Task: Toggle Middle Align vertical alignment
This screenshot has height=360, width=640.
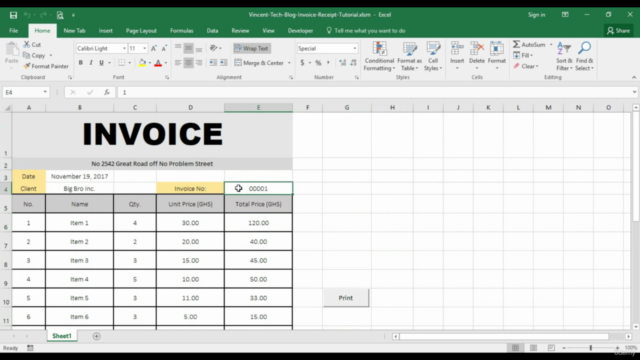Action: click(x=189, y=48)
